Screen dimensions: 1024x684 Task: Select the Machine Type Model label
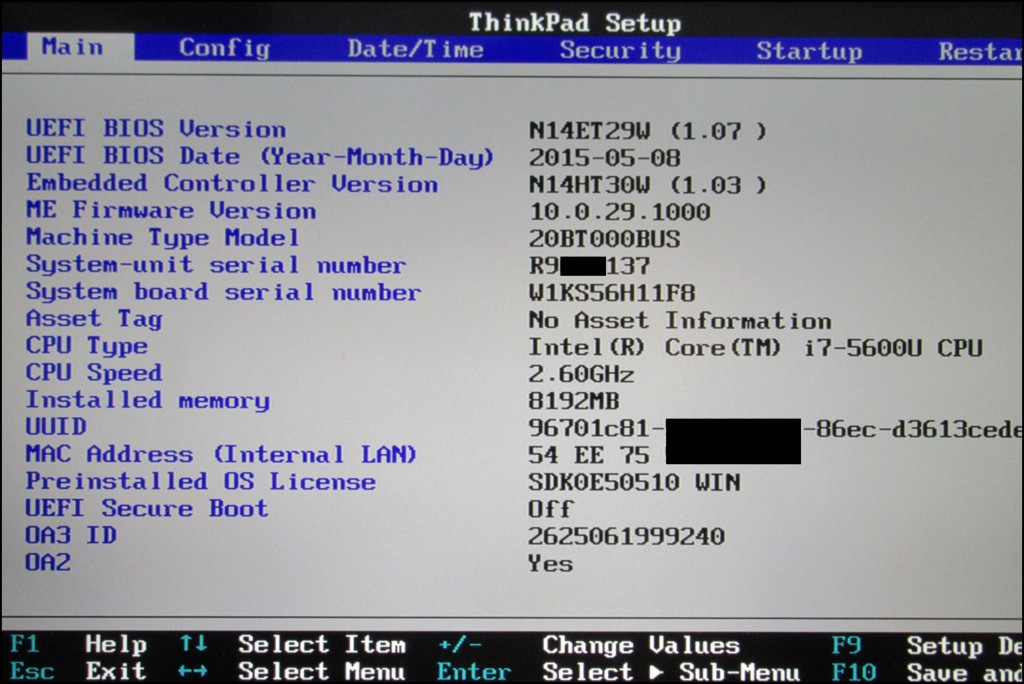(163, 237)
